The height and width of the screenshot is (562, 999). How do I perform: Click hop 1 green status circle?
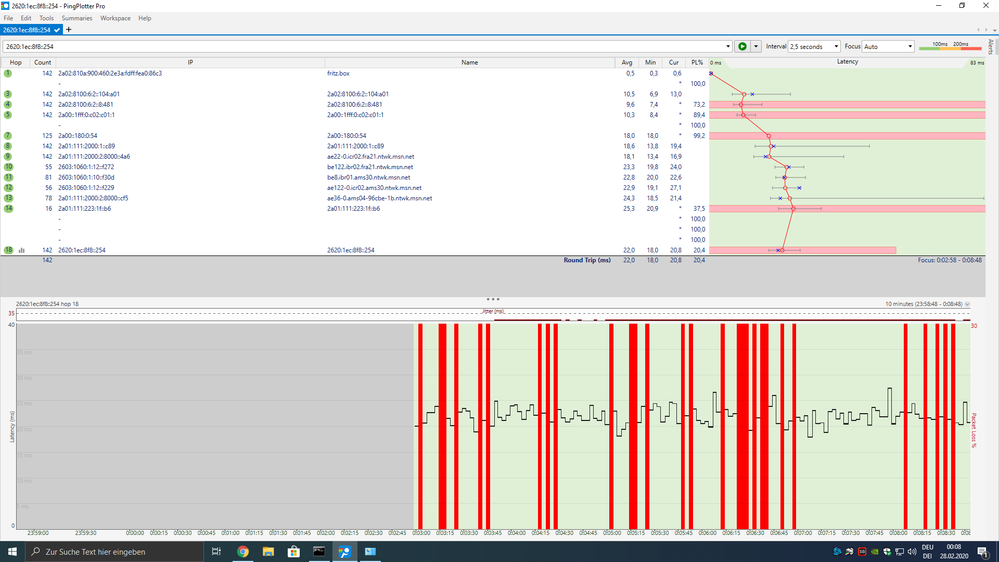pyautogui.click(x=8, y=73)
